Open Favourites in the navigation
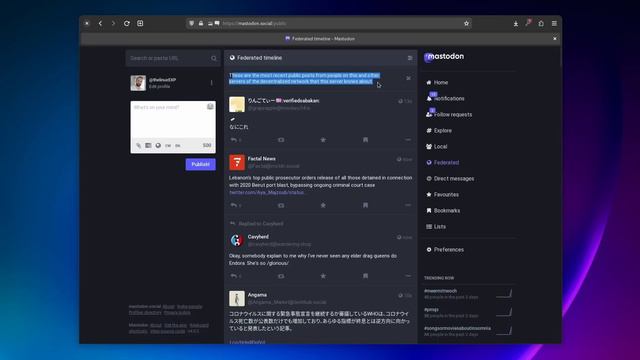640x360 pixels. [x=442, y=194]
